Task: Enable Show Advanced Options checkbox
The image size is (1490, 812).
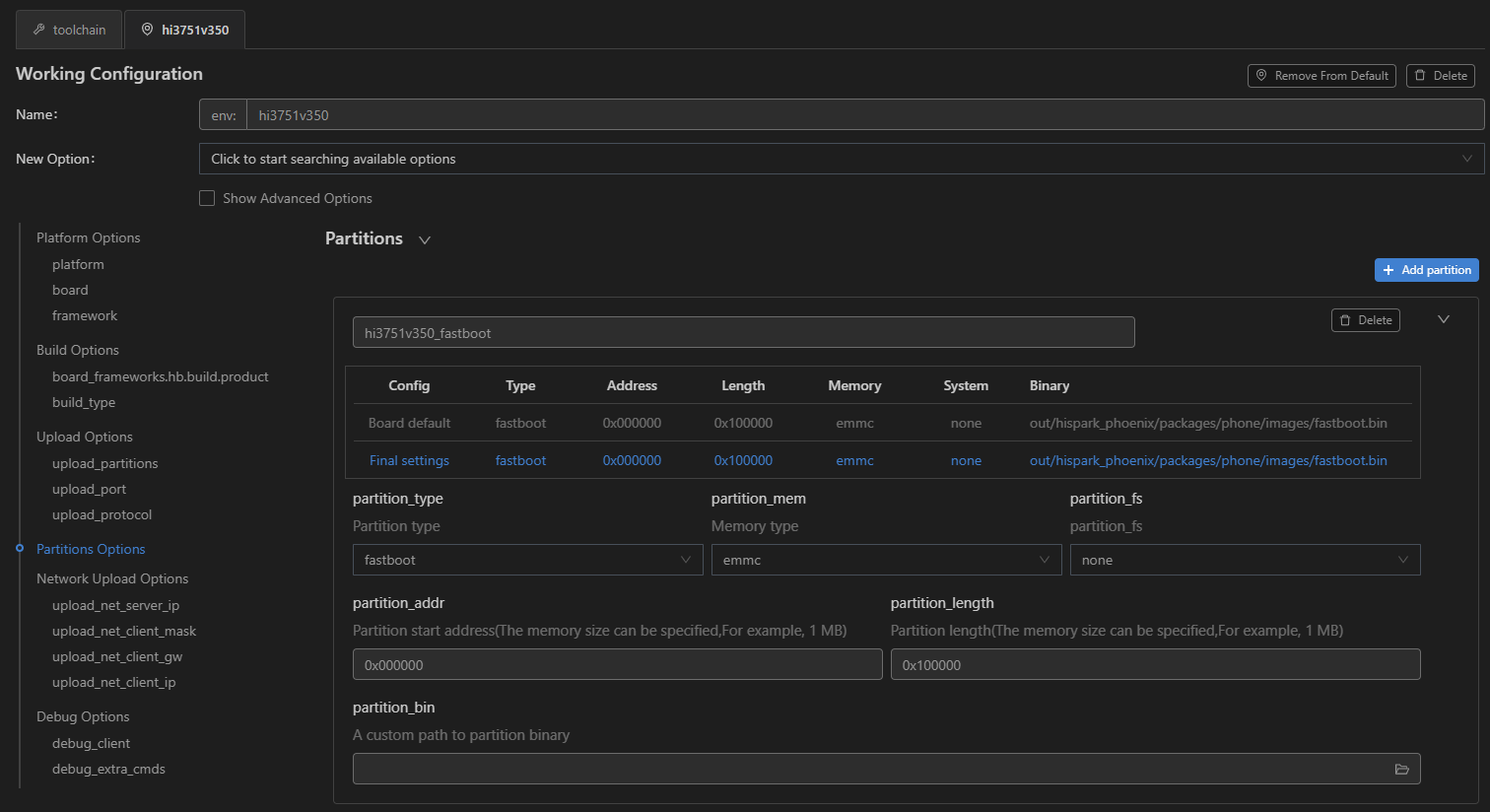Action: (x=207, y=198)
